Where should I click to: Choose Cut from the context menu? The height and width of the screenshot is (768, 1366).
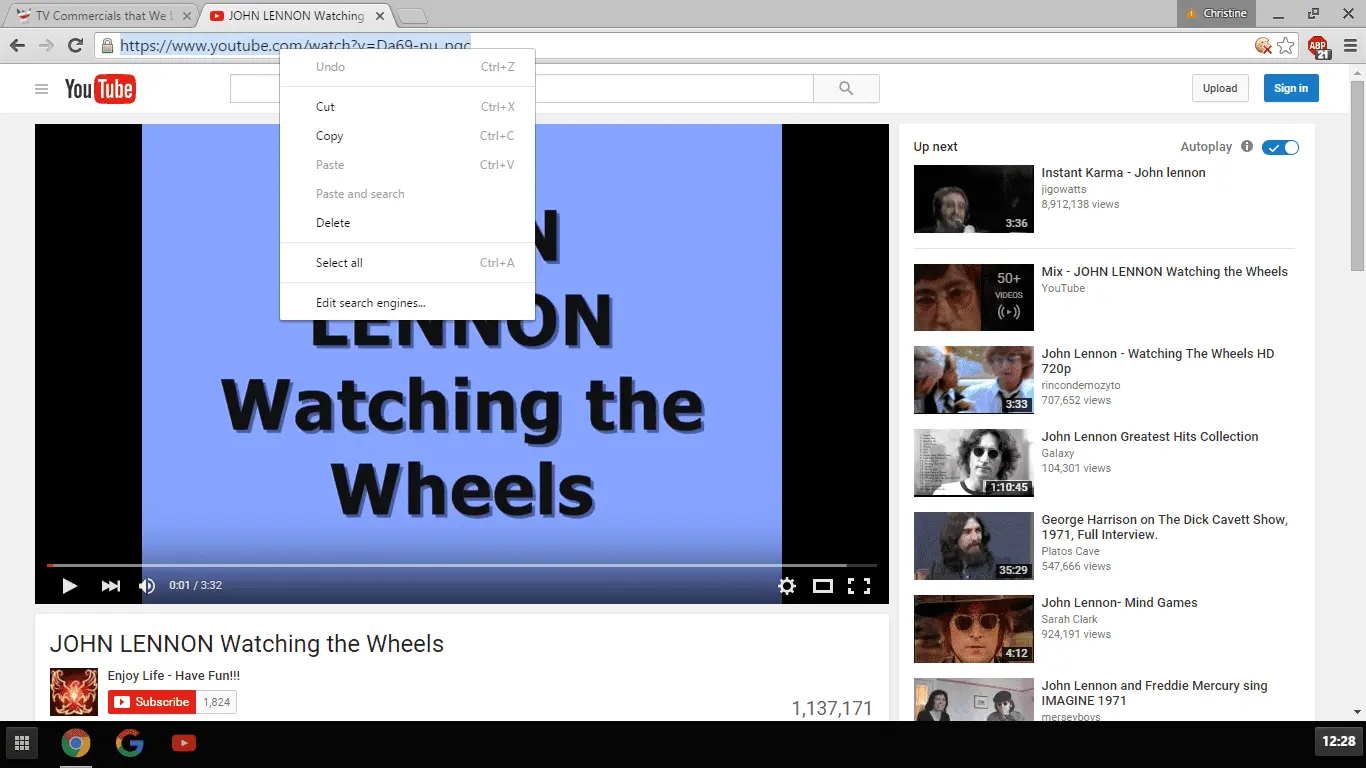pyautogui.click(x=407, y=107)
